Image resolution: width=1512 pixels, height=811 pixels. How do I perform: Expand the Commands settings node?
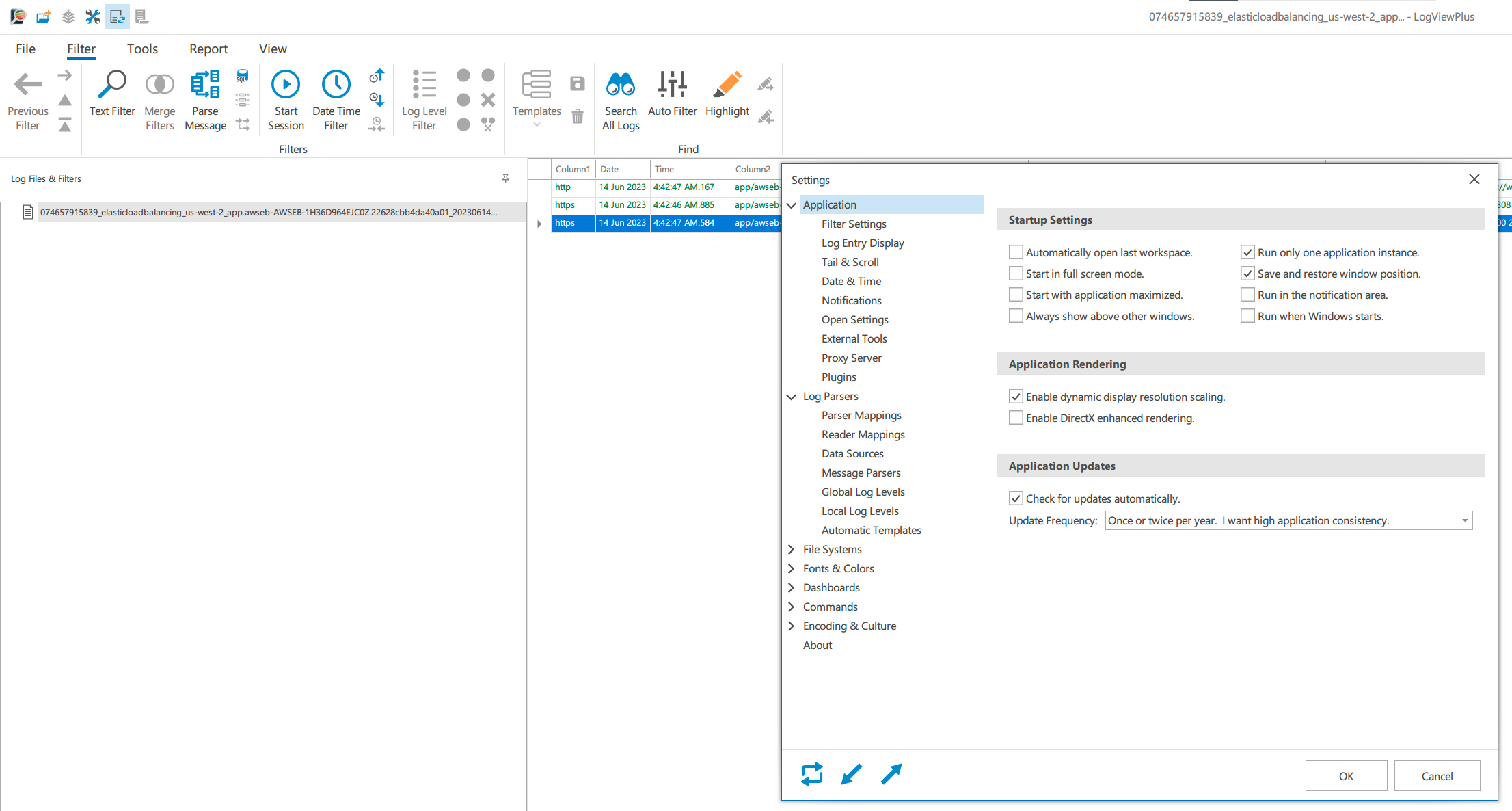tap(792, 607)
